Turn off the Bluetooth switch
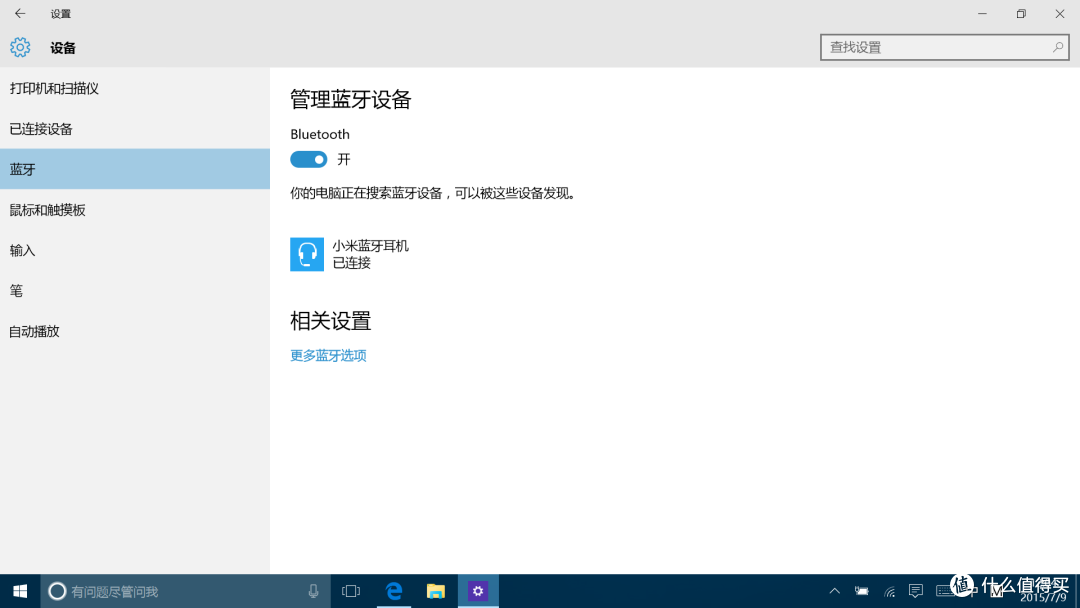The height and width of the screenshot is (608, 1080). pos(309,160)
